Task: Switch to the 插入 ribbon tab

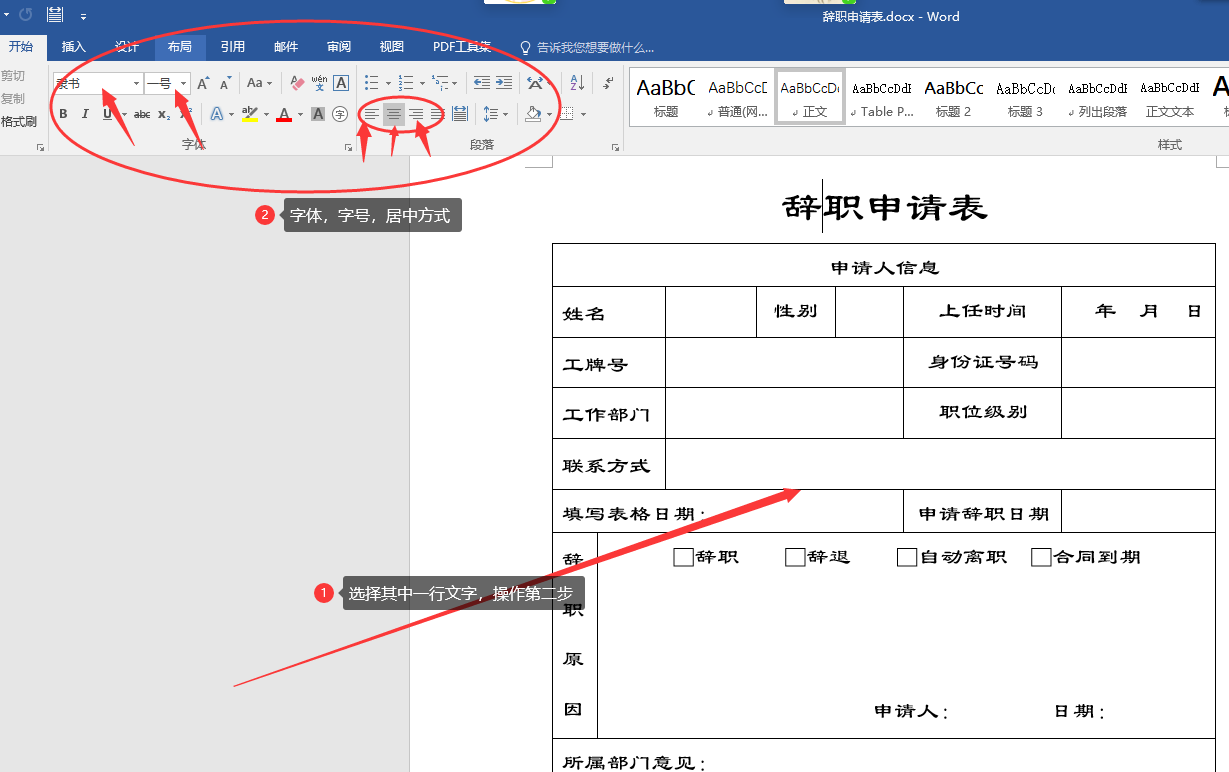Action: pos(75,46)
